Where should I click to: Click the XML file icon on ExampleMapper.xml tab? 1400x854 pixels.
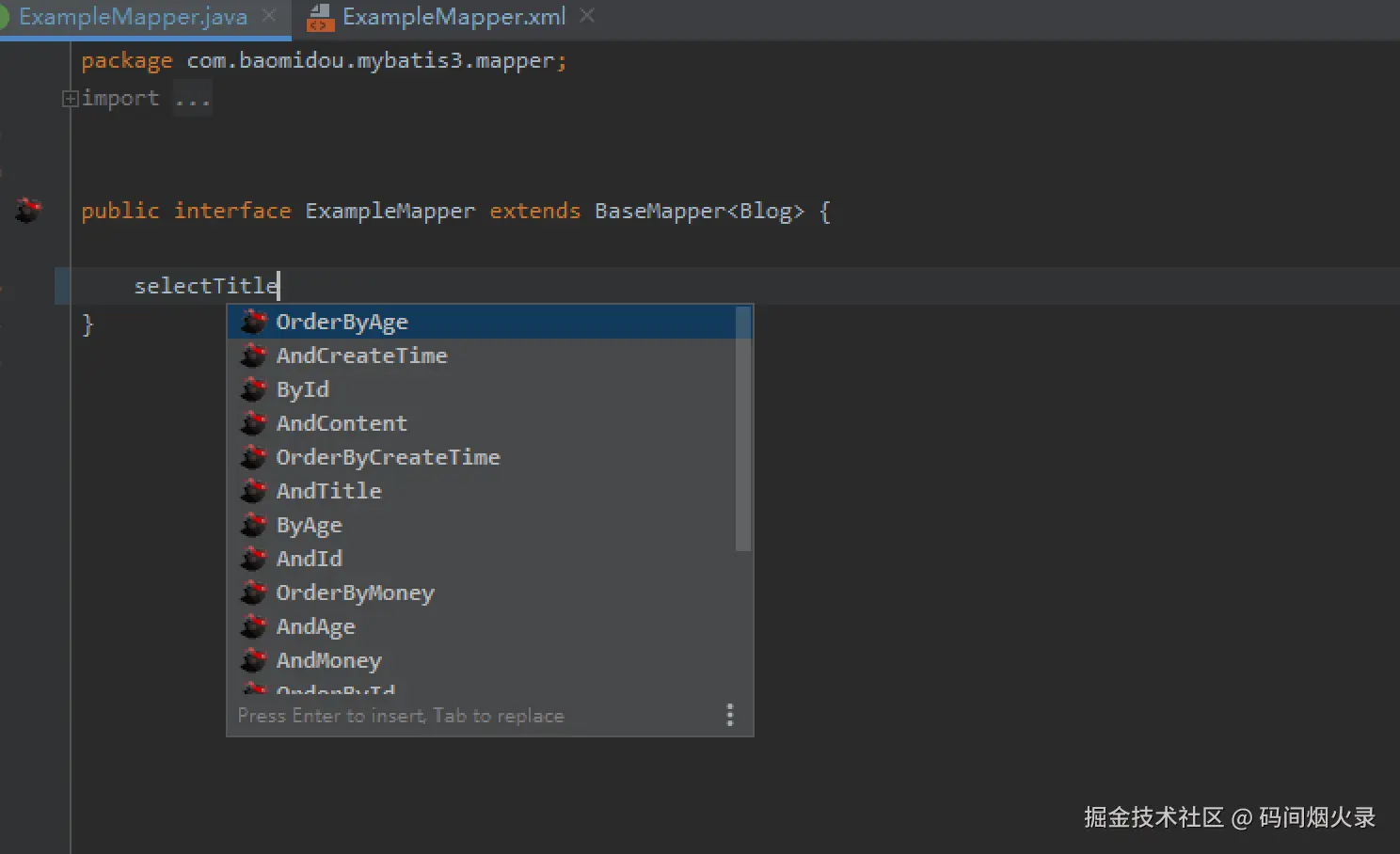[320, 17]
